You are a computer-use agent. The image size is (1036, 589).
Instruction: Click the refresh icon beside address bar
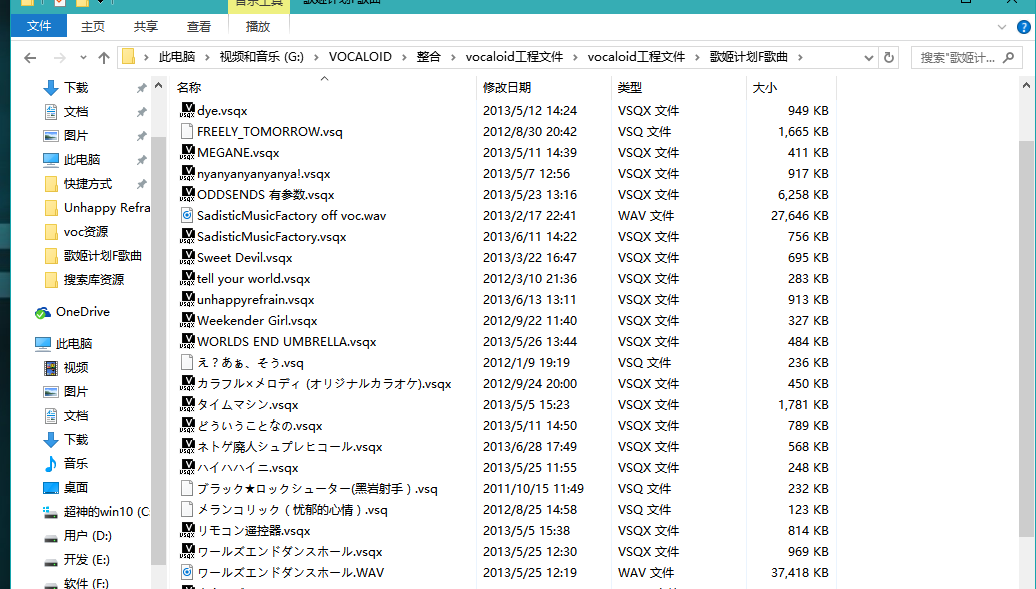point(889,58)
